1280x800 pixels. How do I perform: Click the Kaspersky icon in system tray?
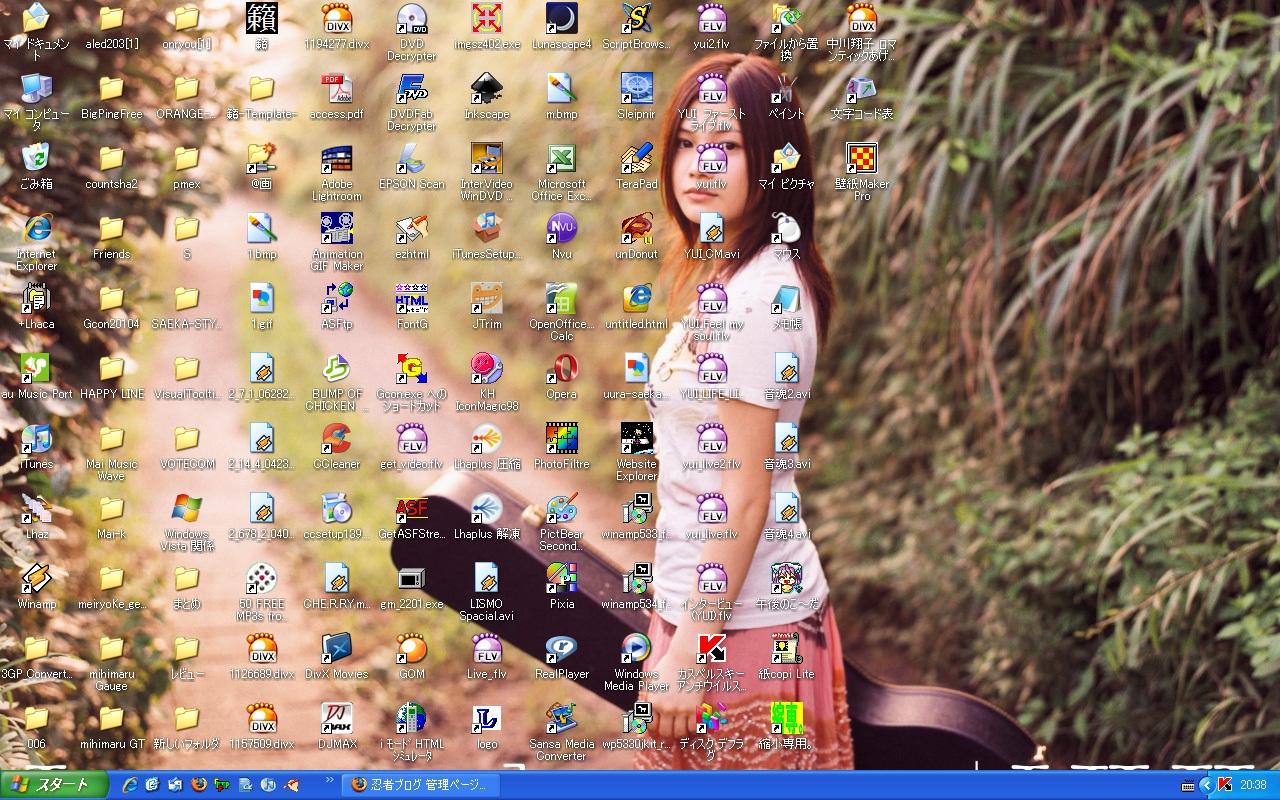(x=1224, y=785)
